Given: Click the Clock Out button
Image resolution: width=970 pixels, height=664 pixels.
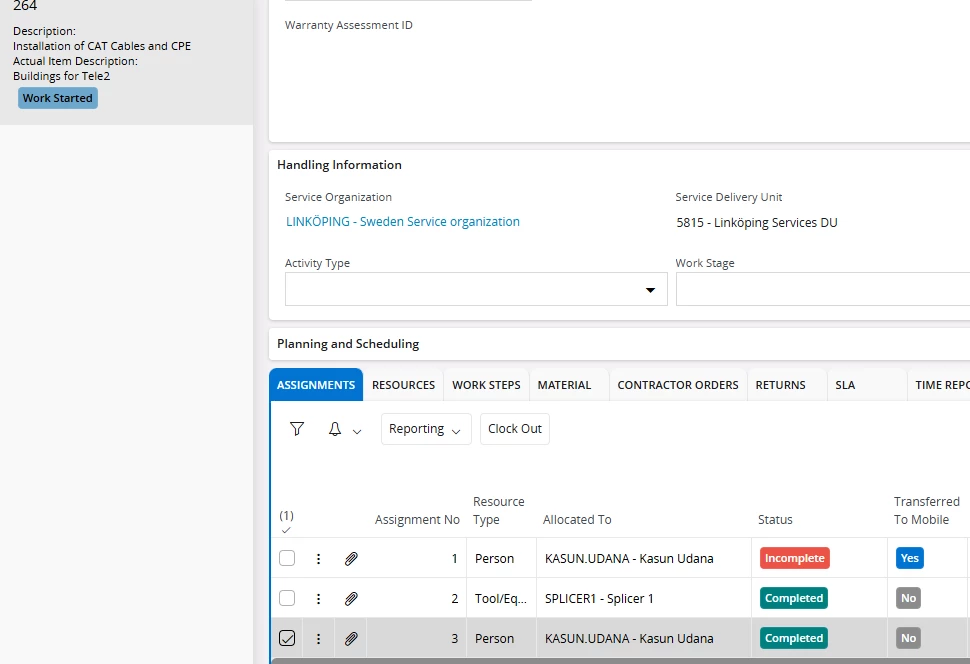Looking at the screenshot, I should (514, 428).
